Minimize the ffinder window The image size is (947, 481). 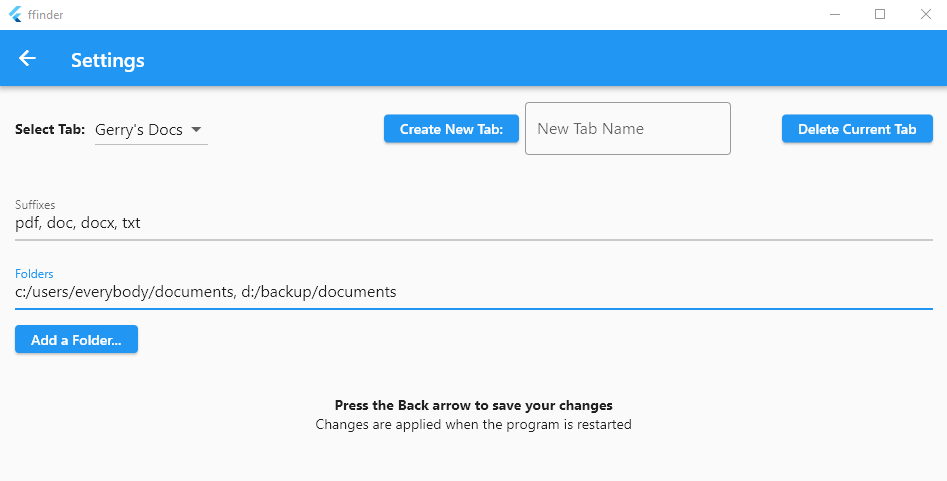(834, 15)
